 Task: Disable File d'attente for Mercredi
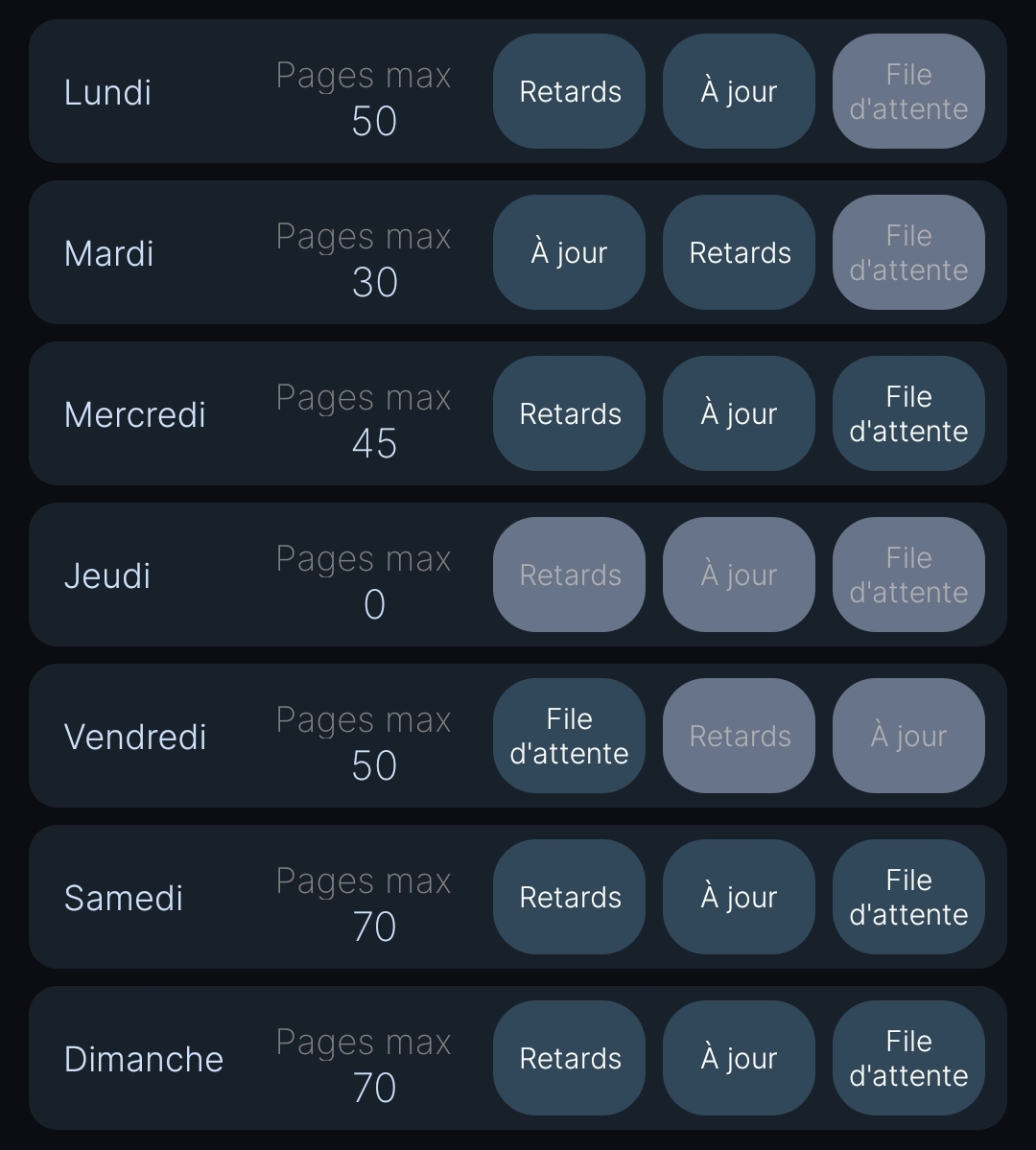click(908, 413)
